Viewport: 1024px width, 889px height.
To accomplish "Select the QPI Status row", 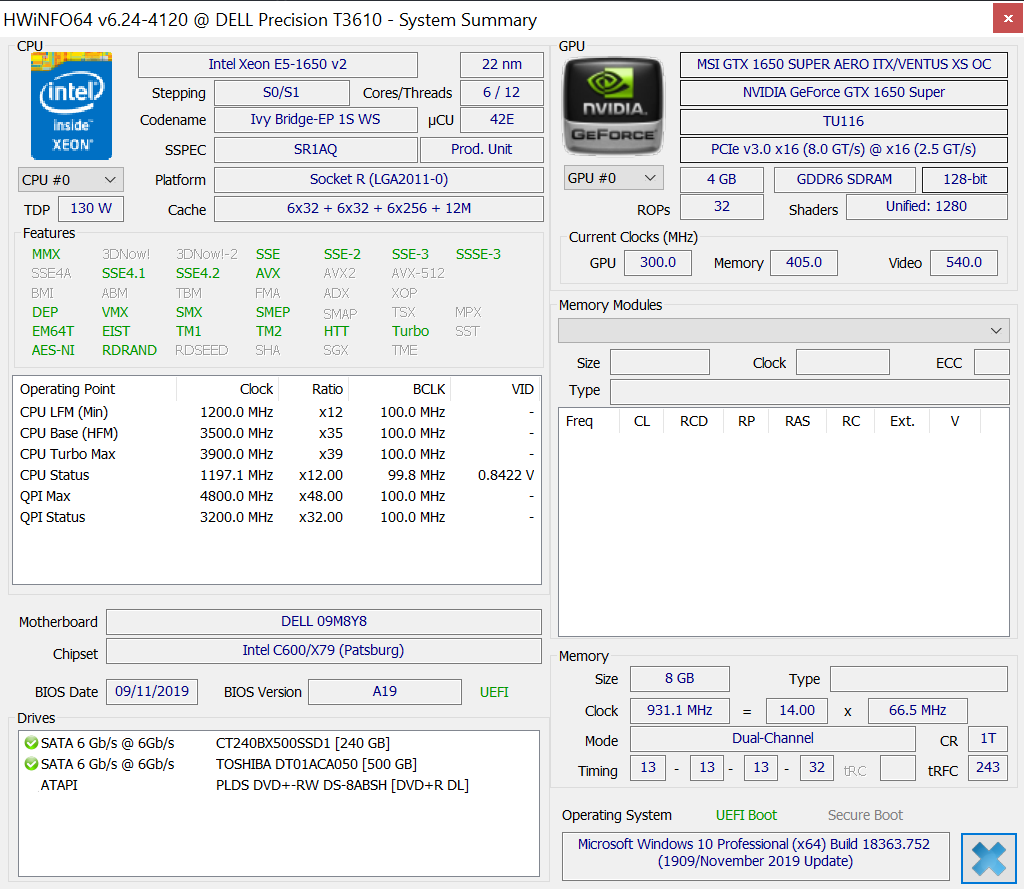I will tap(277, 517).
